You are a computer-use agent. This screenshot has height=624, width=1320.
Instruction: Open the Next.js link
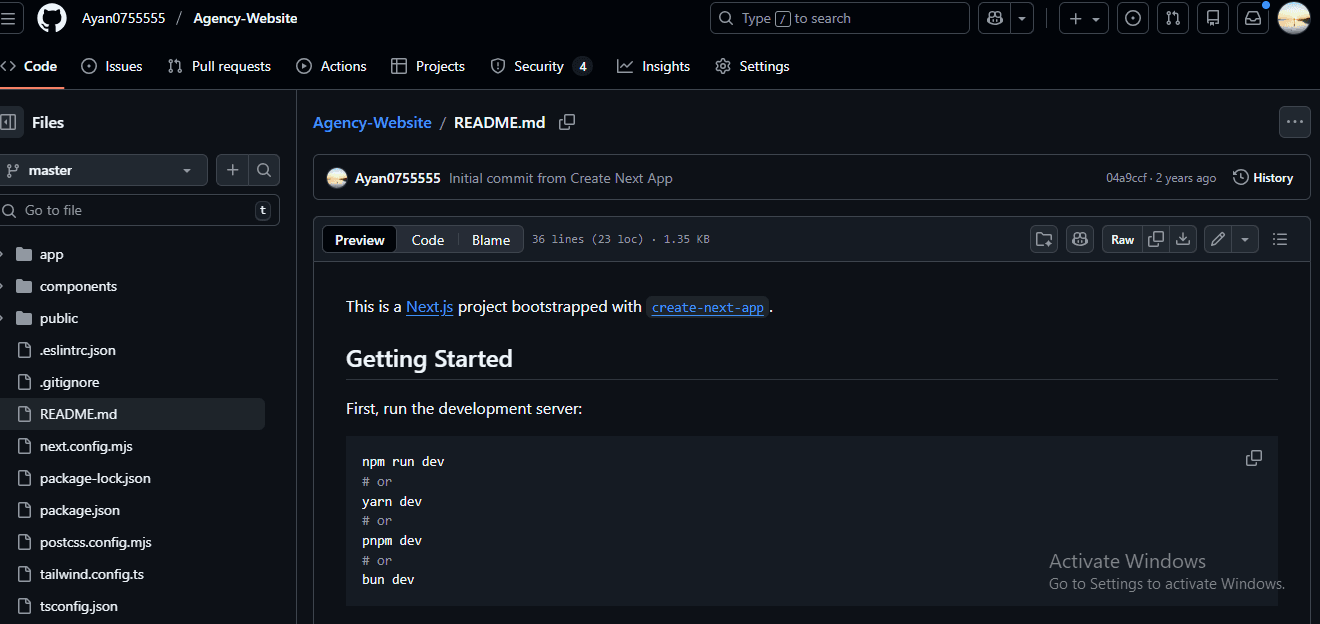click(x=429, y=307)
